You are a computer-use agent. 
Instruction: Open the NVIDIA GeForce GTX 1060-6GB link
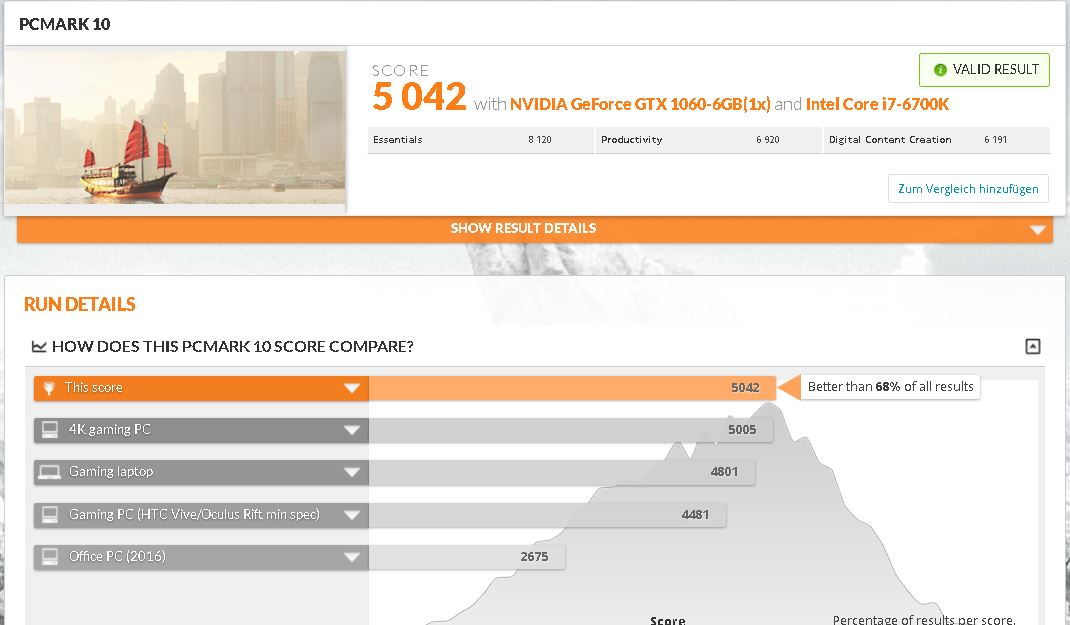point(640,103)
